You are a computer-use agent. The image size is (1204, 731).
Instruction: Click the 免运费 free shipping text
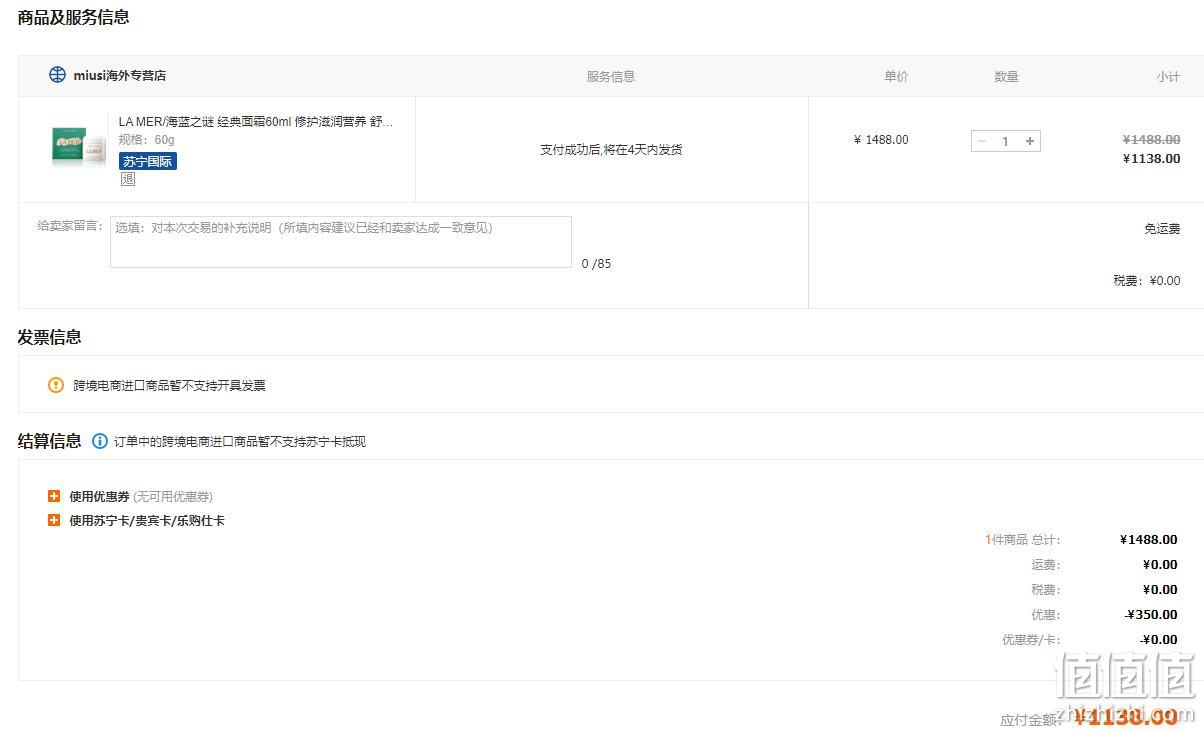click(x=1162, y=229)
